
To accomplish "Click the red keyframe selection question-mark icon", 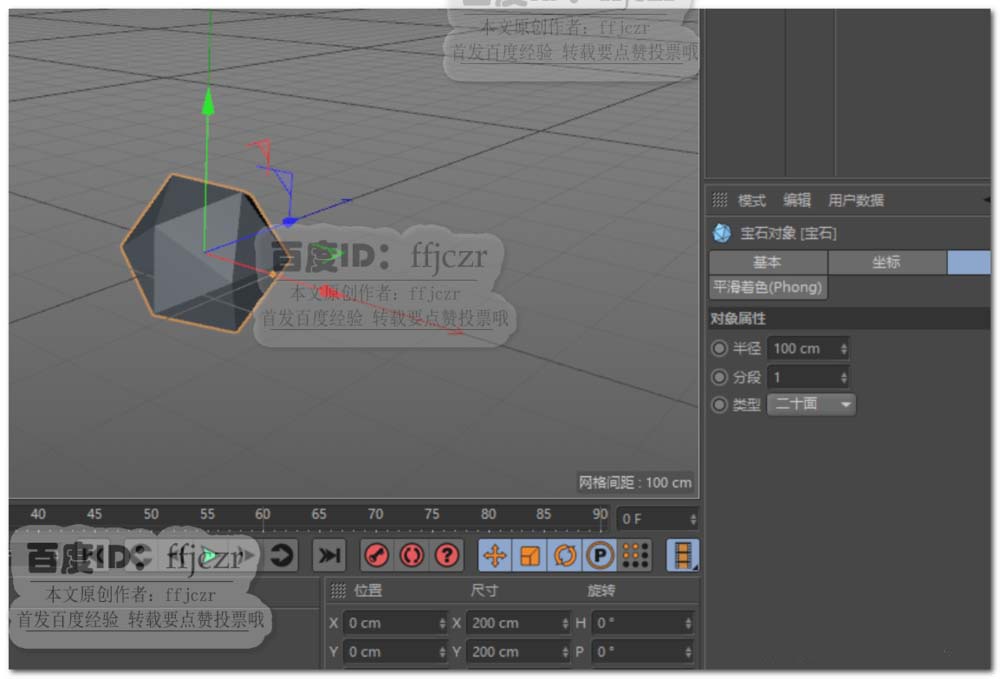I will [x=446, y=555].
